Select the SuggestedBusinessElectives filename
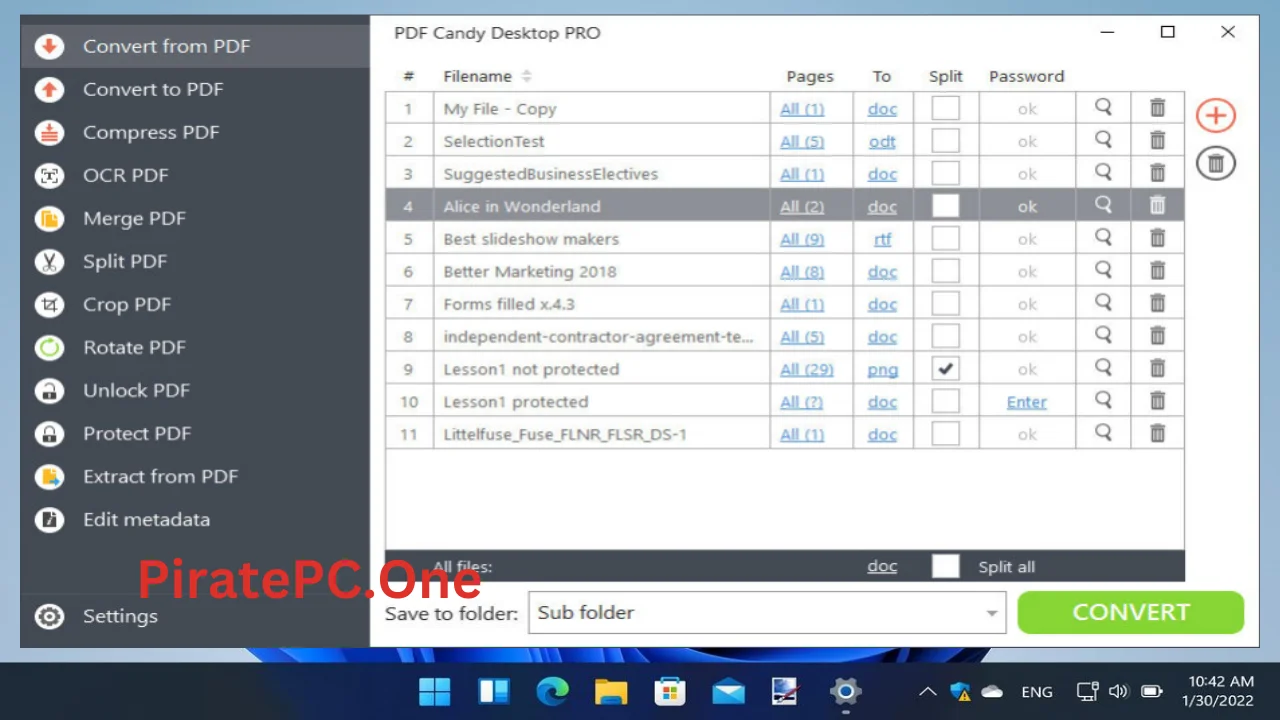 click(x=551, y=174)
